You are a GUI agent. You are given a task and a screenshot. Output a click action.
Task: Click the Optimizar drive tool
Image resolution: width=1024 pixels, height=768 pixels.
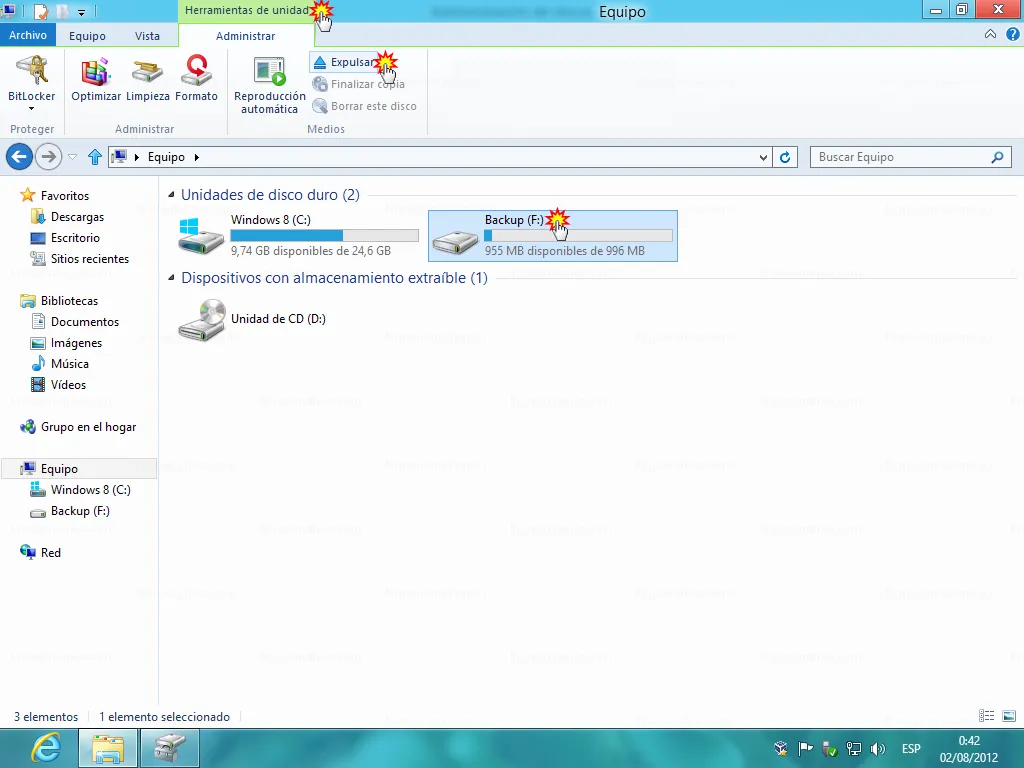96,80
